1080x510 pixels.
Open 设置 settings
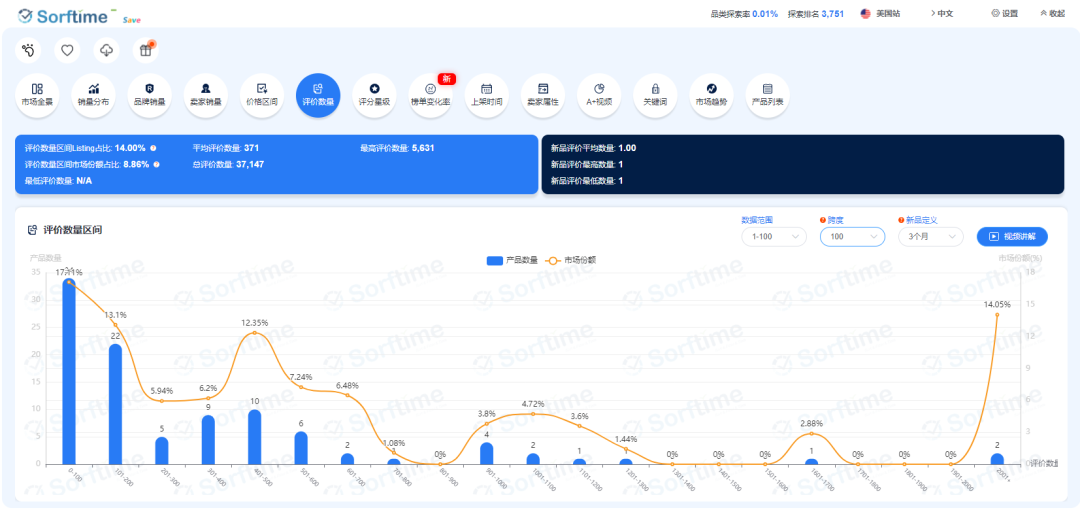coord(1004,13)
